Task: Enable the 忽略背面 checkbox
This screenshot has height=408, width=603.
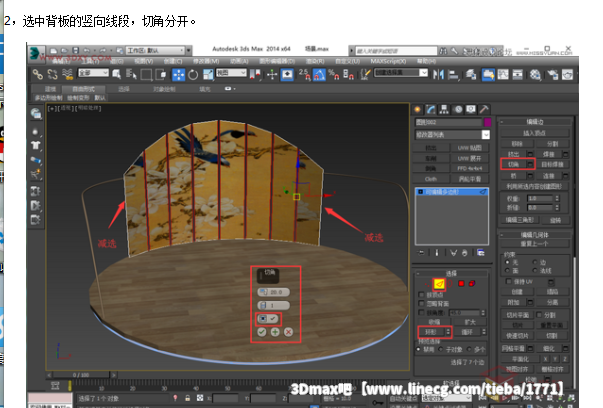Action: pyautogui.click(x=421, y=304)
